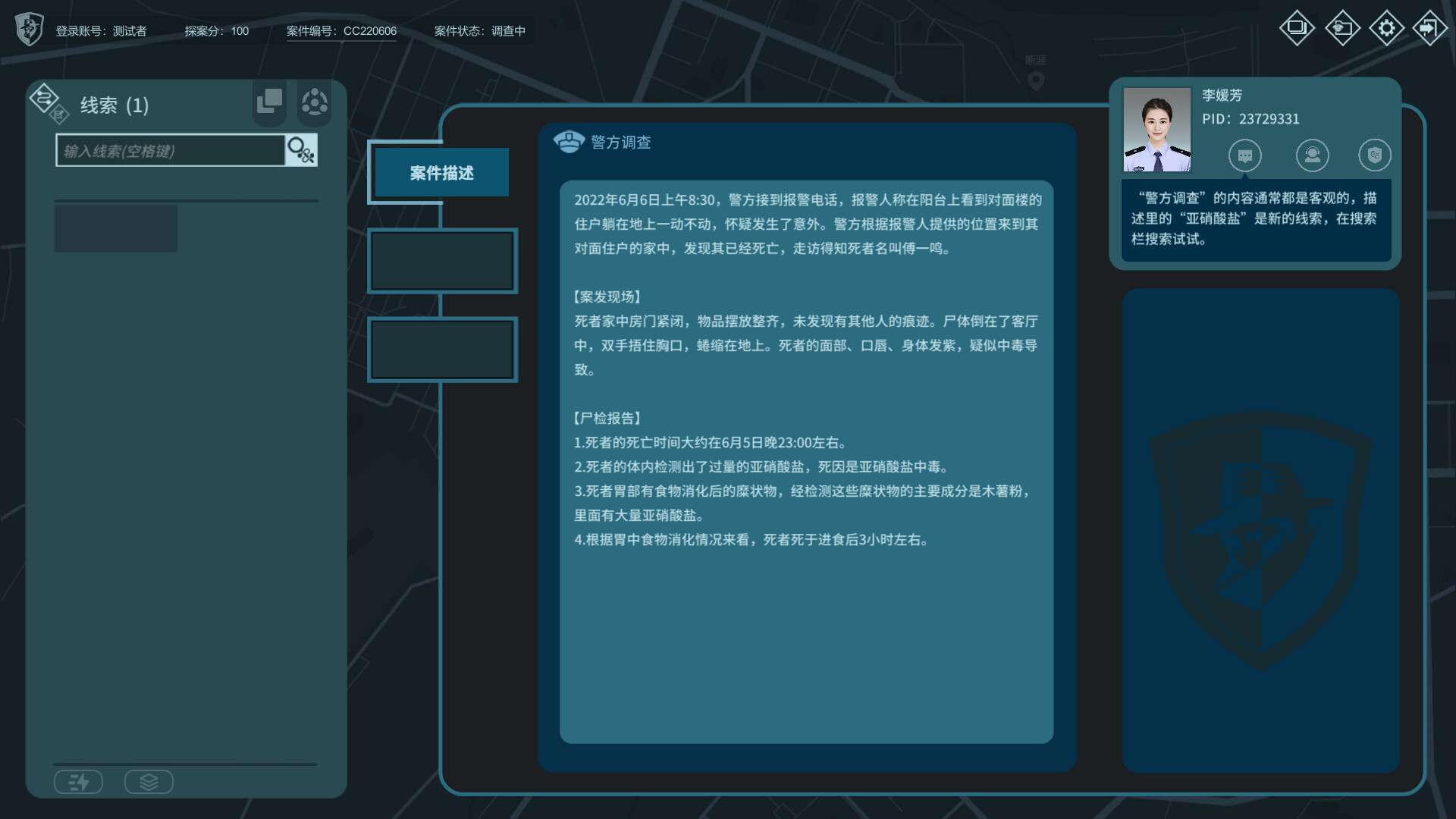Click the shield logo next to 登录账号
The width and height of the screenshot is (1456, 819).
tap(29, 29)
